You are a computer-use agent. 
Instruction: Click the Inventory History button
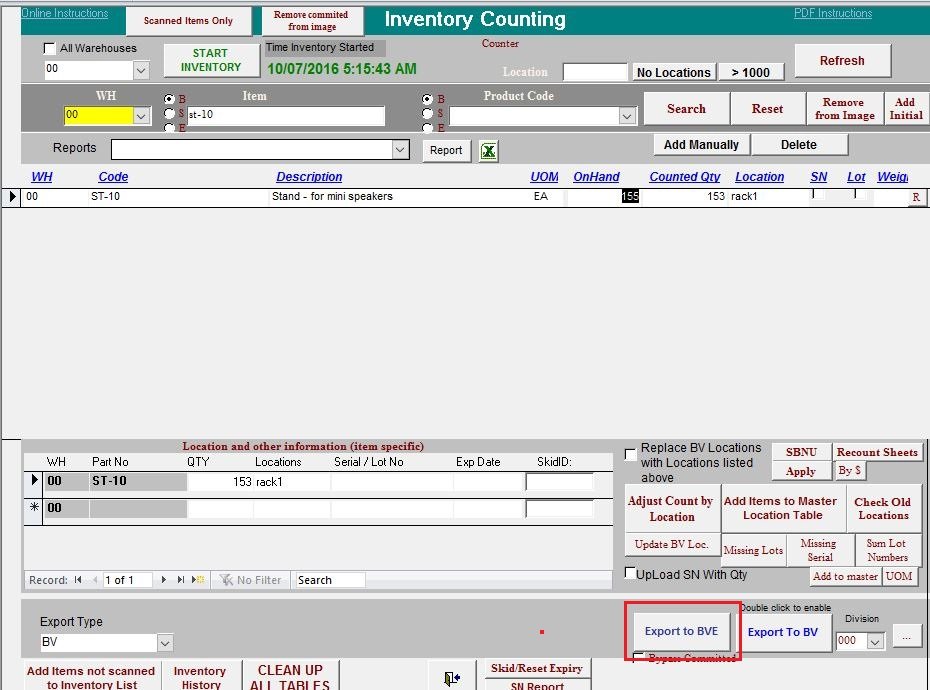pos(200,677)
